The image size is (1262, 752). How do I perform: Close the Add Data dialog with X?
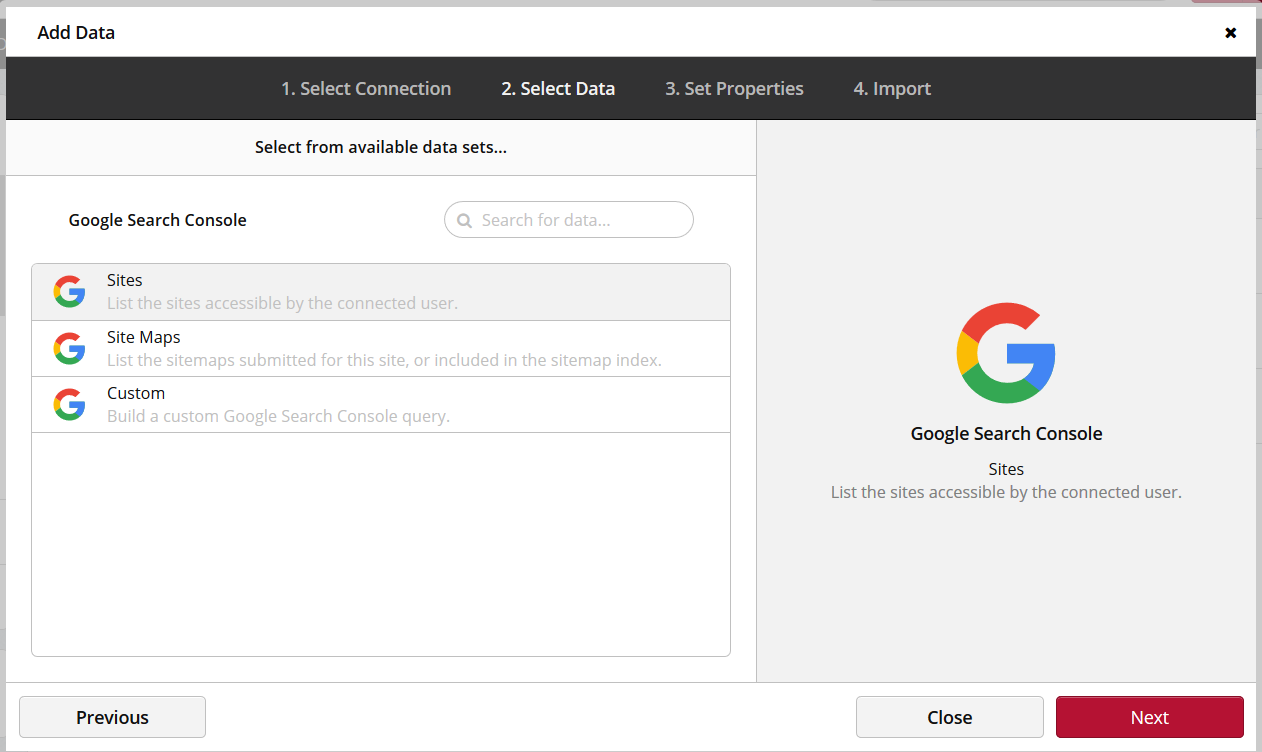pos(1231,33)
